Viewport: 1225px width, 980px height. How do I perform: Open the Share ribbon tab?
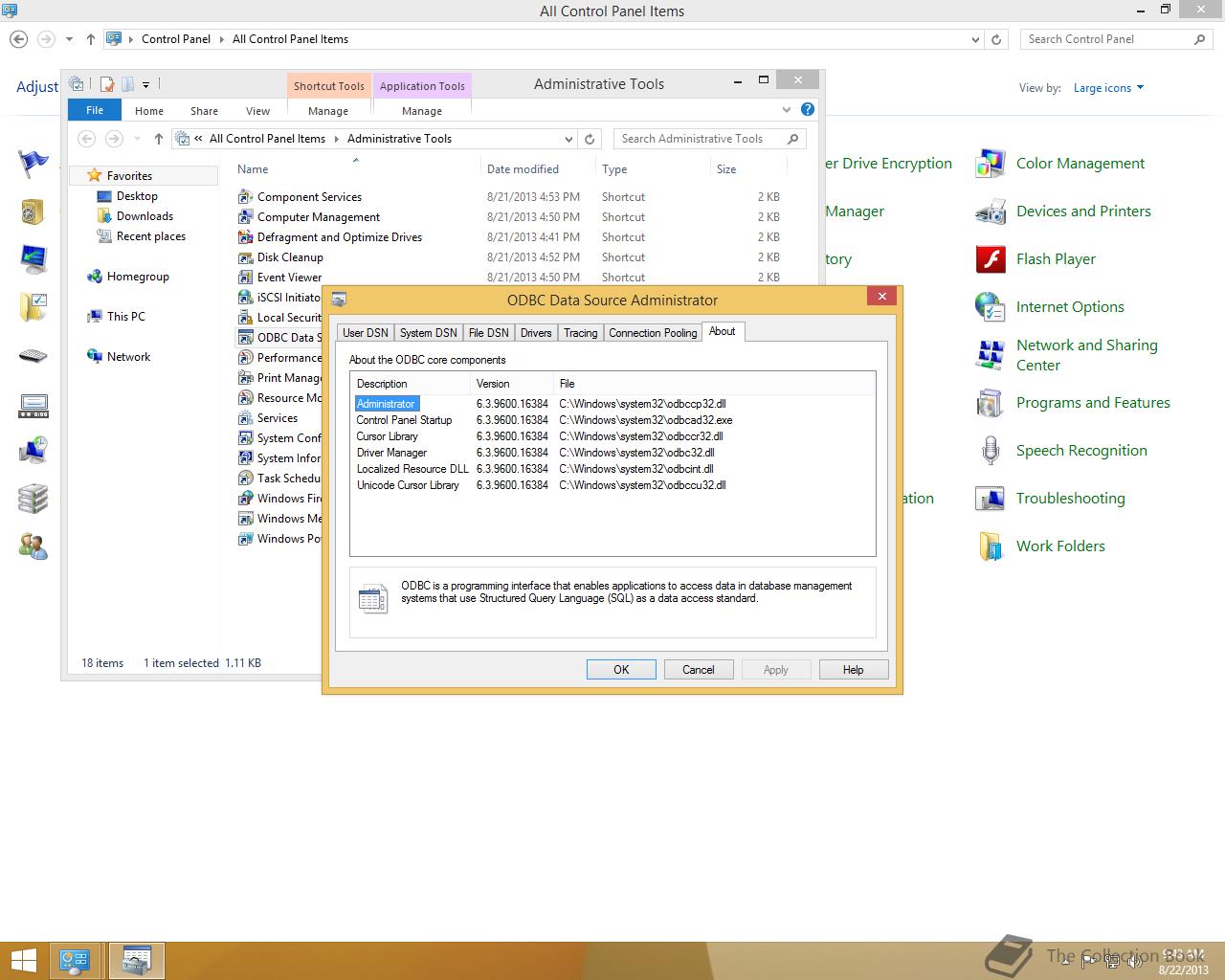204,111
